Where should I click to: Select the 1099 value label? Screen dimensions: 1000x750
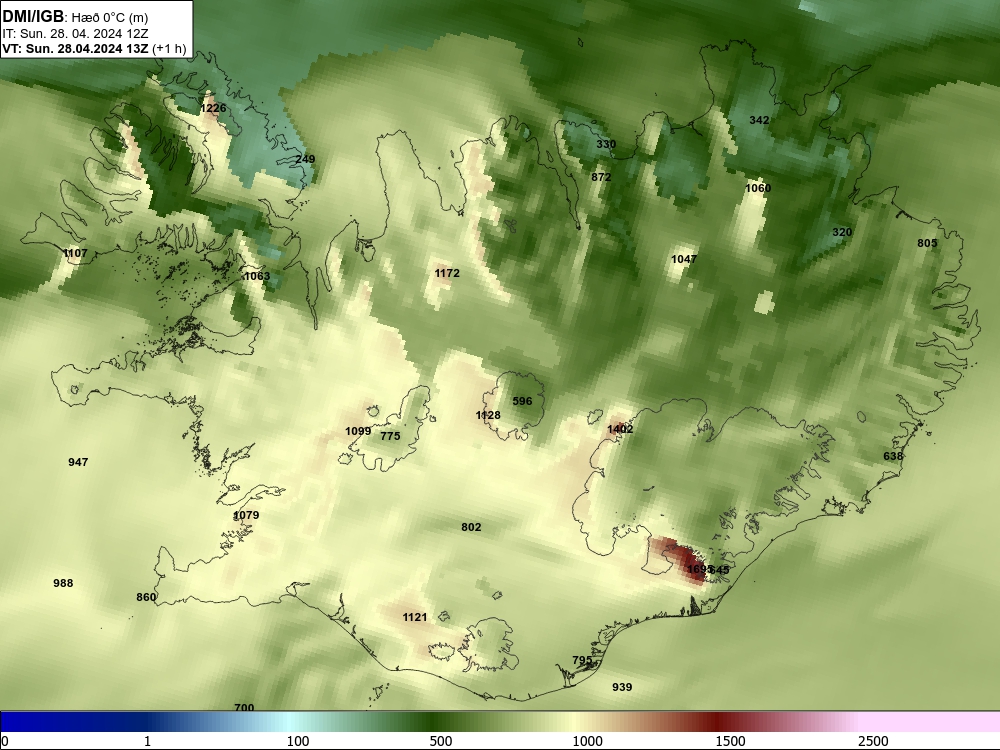[x=358, y=431]
